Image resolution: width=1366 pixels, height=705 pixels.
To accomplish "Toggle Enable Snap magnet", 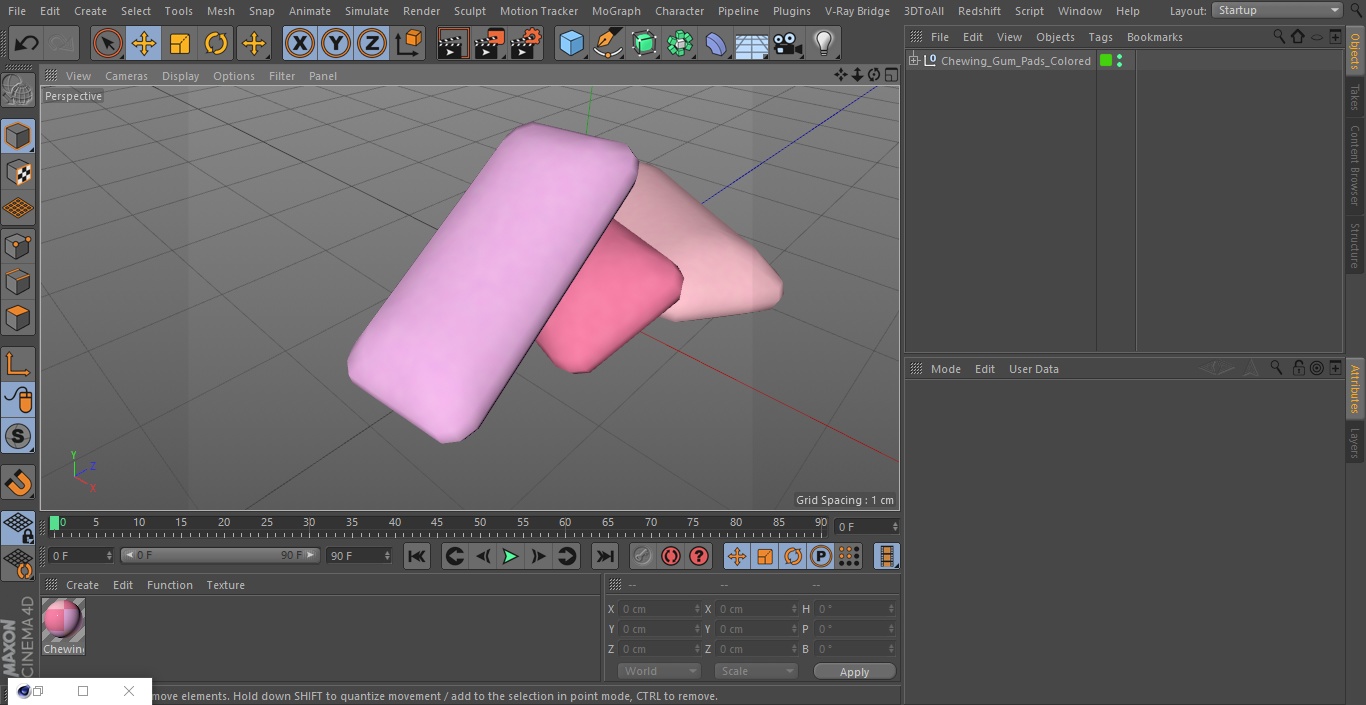I will [18, 483].
